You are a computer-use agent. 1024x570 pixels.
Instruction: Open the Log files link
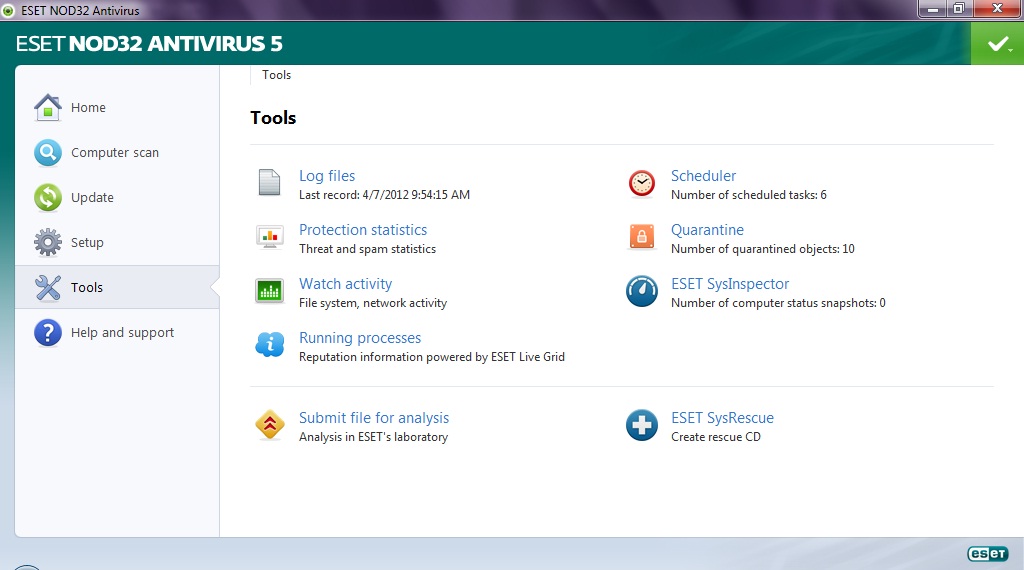(x=327, y=176)
